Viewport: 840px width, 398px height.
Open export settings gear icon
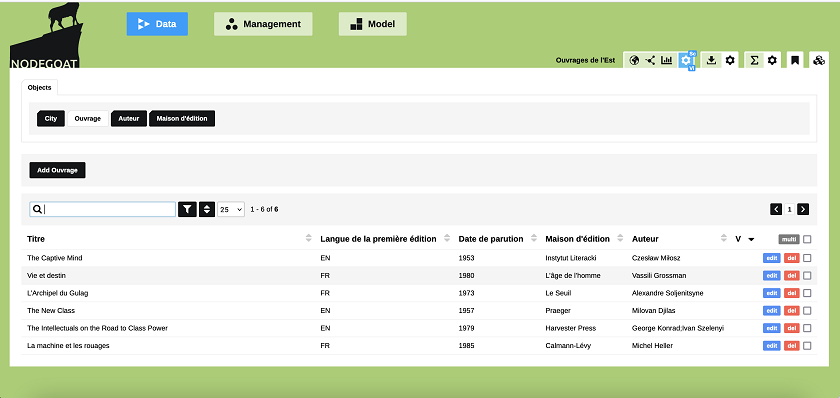(x=730, y=61)
